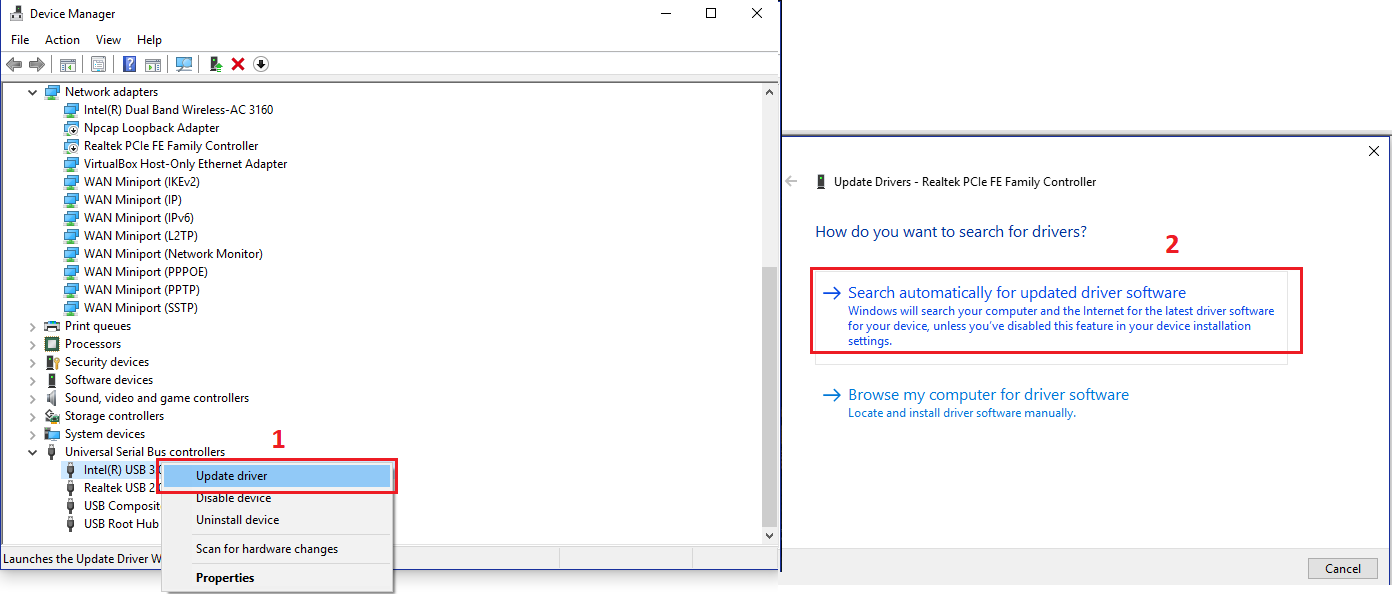
Task: Click Search automatically for updated driver software
Action: (1016, 293)
